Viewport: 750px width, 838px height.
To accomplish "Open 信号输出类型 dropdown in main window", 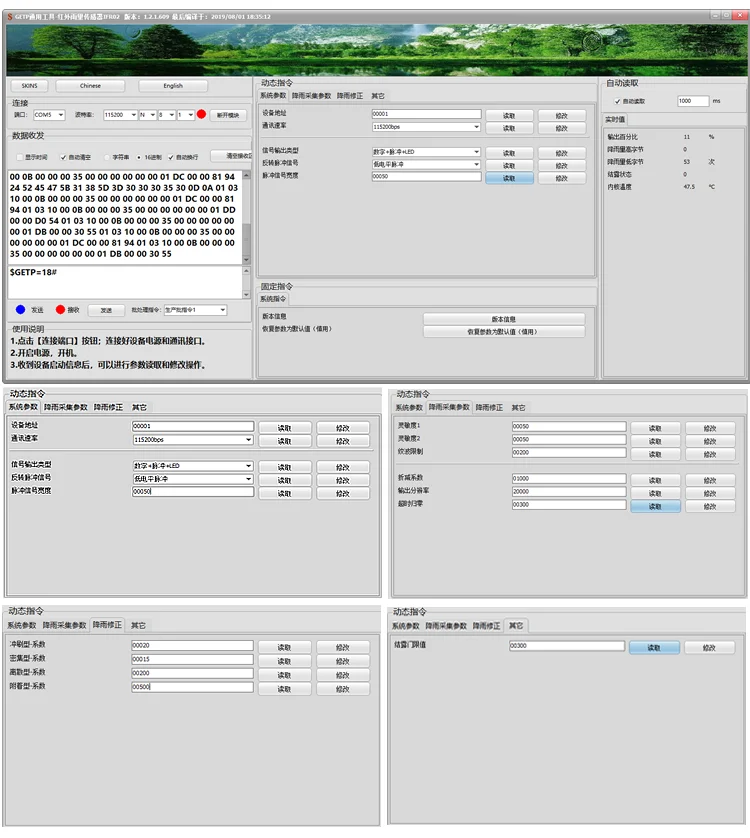I will pos(426,152).
